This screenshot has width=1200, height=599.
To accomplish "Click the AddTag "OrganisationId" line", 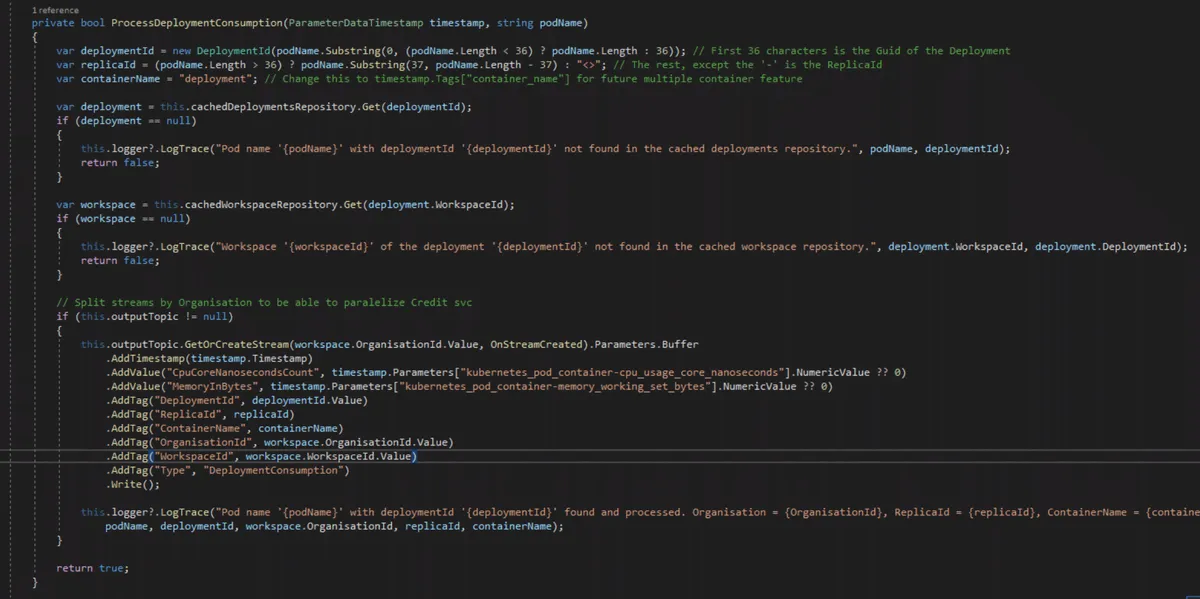I will point(279,442).
